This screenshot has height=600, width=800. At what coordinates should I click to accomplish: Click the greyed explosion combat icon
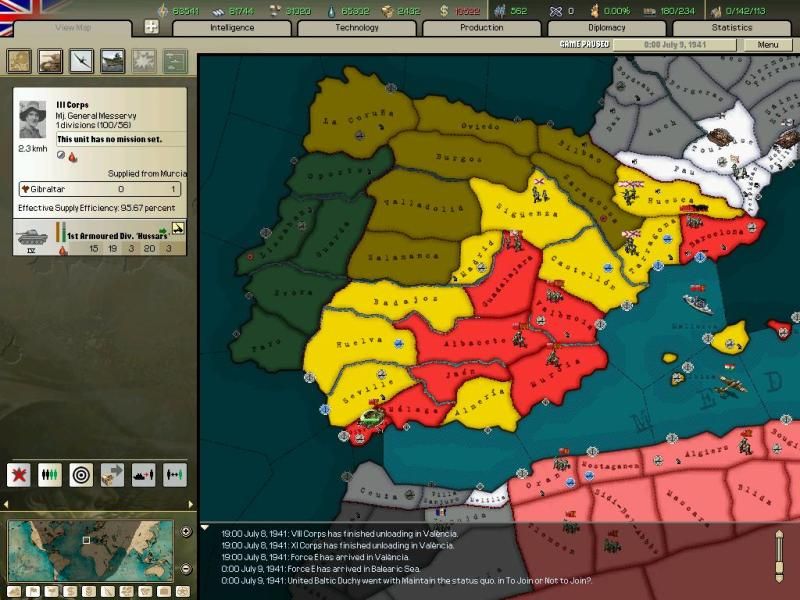tap(144, 61)
